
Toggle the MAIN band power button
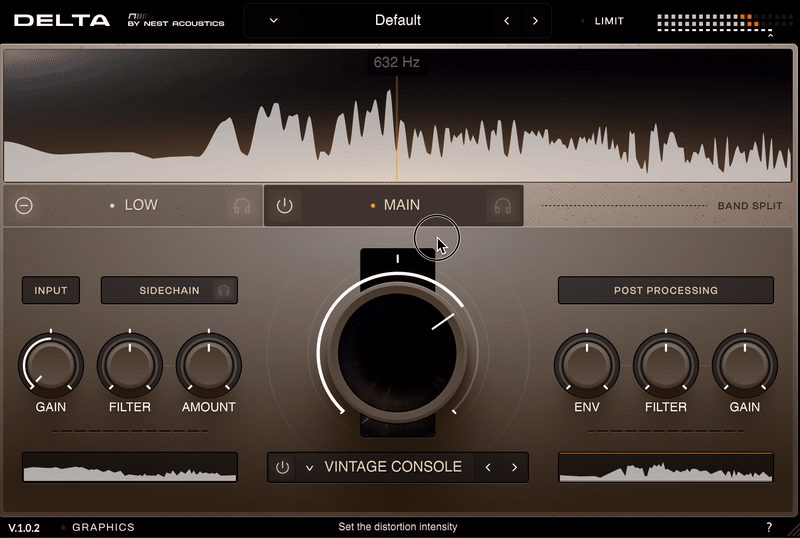(285, 206)
